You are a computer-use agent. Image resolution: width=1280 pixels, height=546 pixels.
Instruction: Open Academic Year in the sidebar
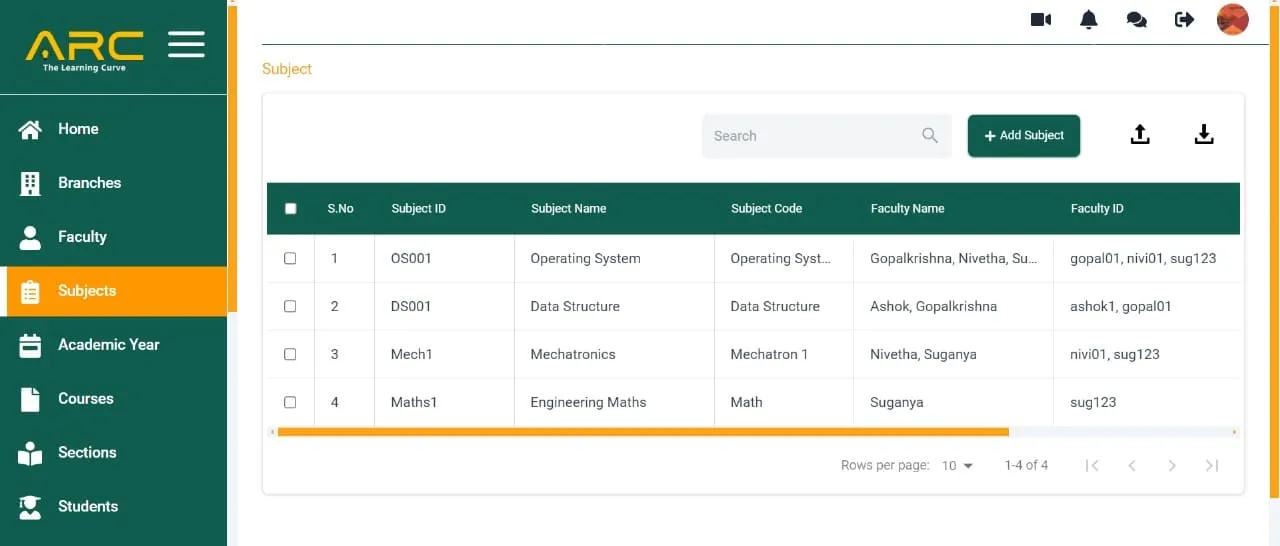113,345
